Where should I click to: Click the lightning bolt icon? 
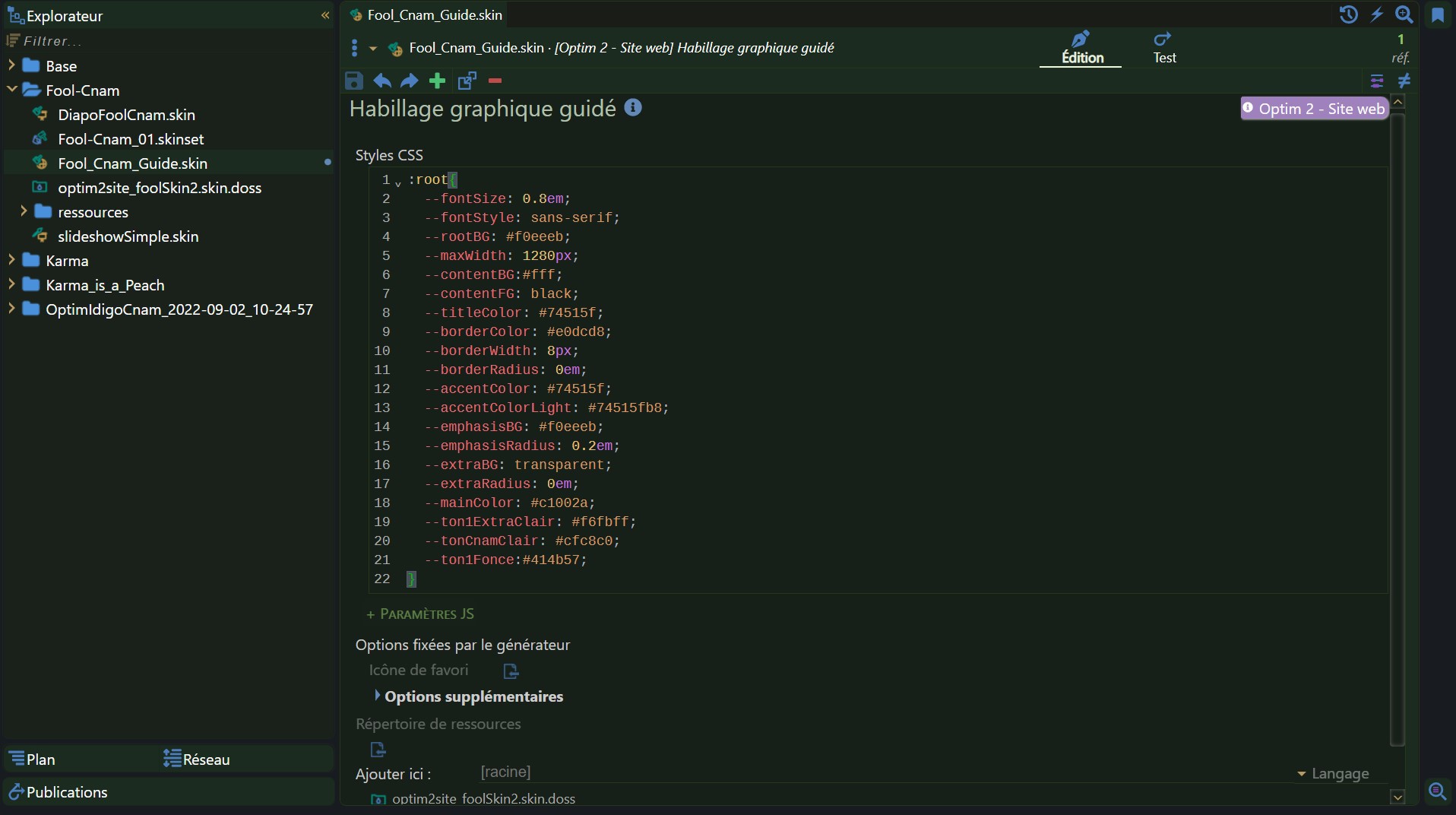pyautogui.click(x=1376, y=14)
